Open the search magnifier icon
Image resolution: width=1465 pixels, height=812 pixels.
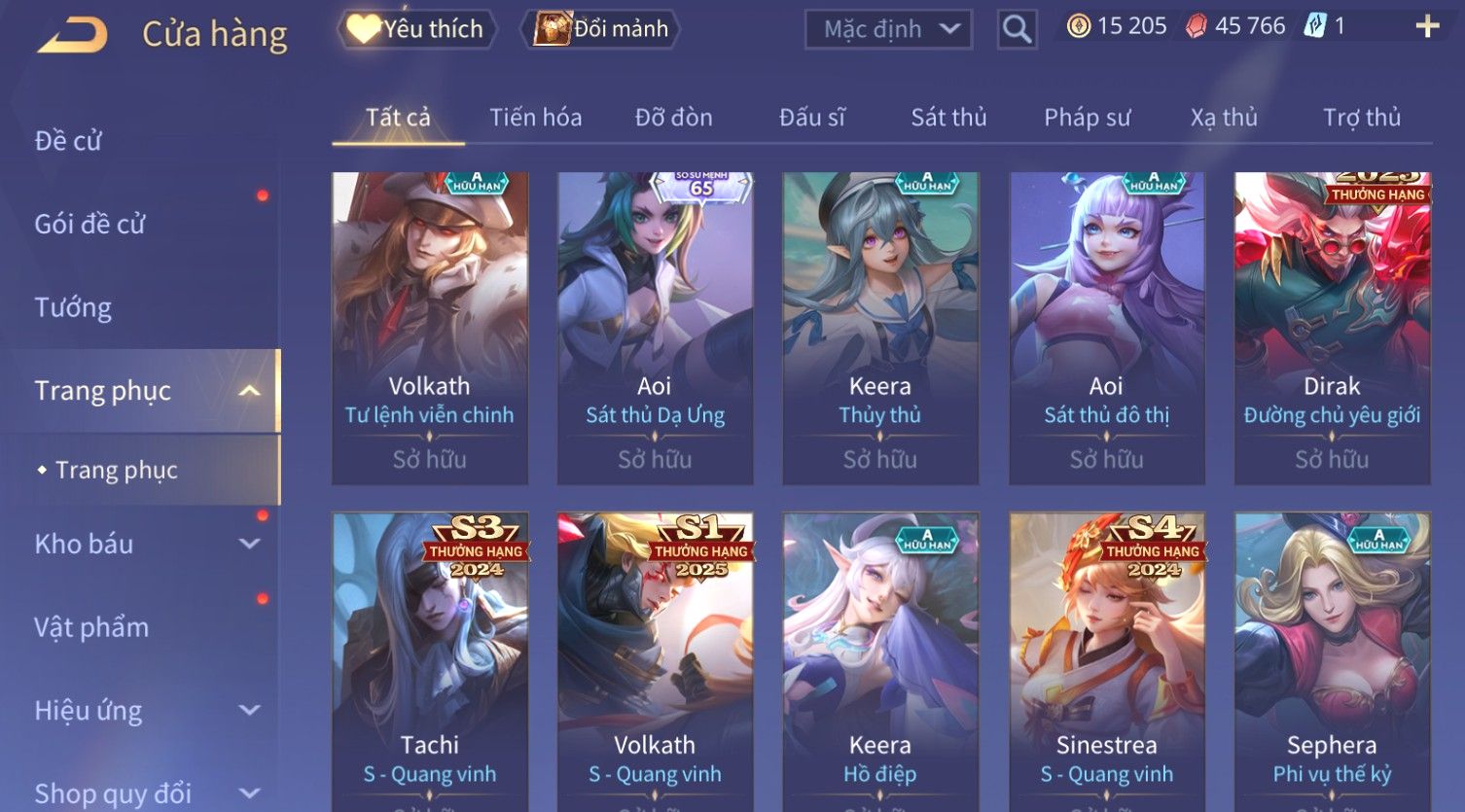pyautogui.click(x=1017, y=29)
